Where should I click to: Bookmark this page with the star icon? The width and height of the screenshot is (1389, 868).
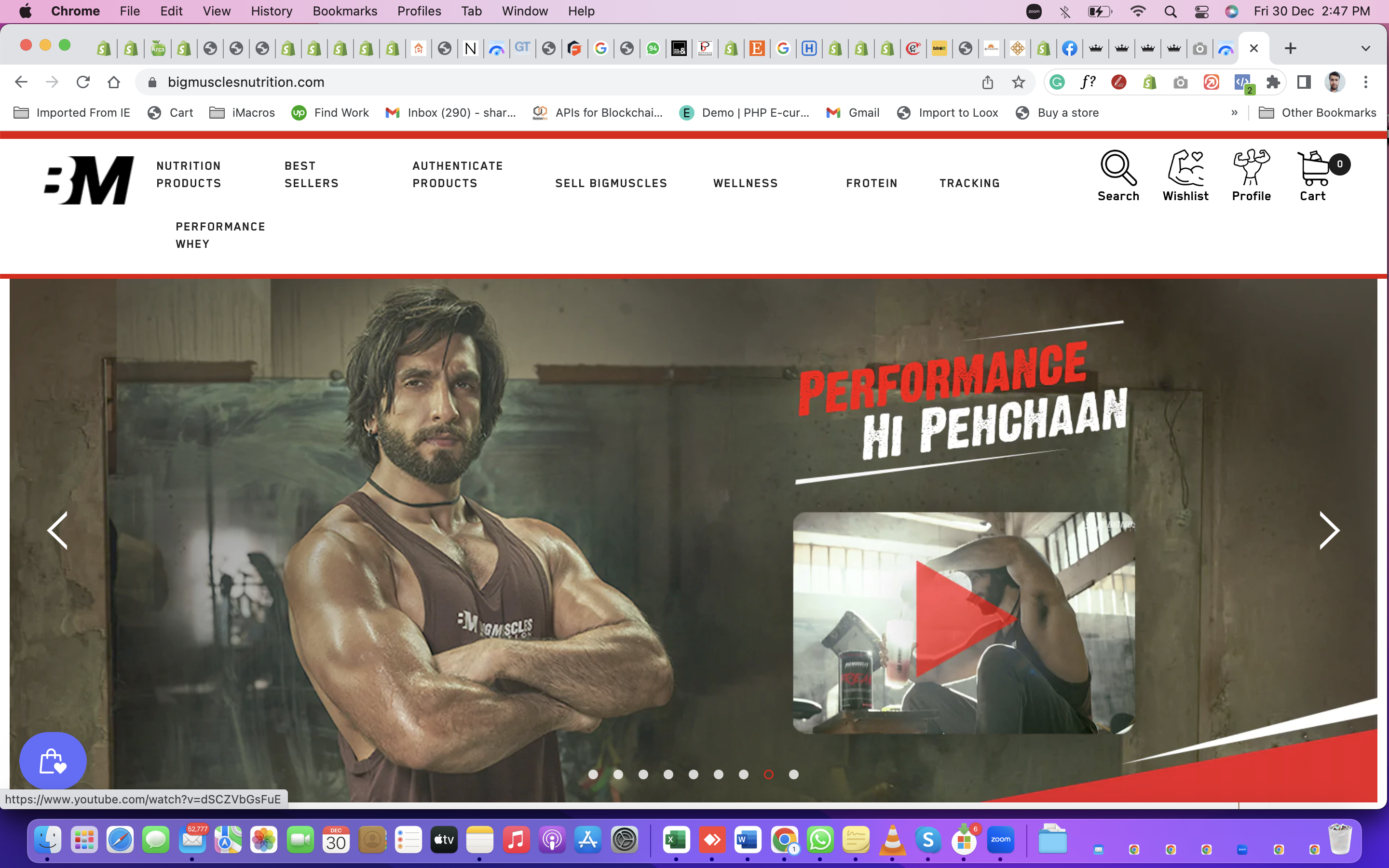coord(1018,82)
